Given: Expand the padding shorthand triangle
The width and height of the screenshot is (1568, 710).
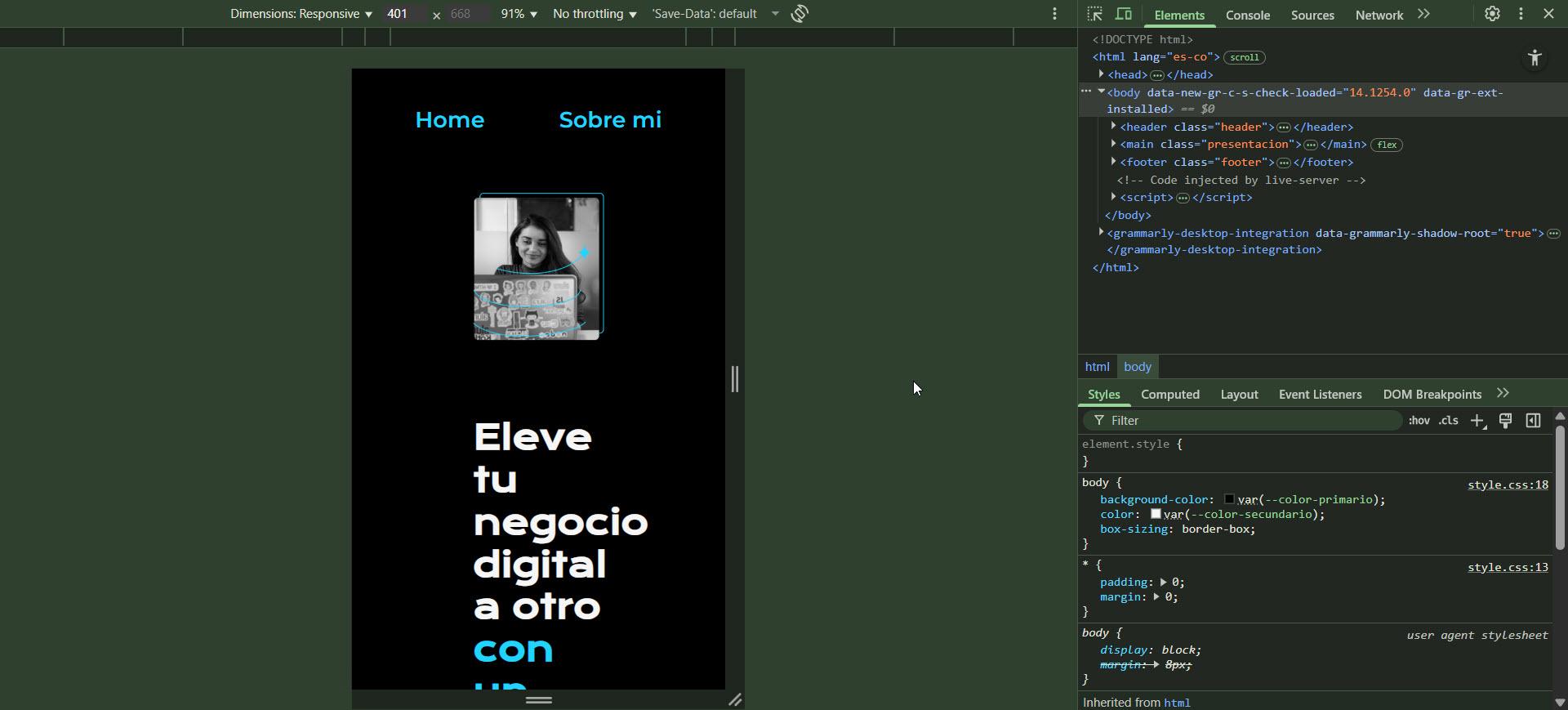Looking at the screenshot, I should pos(1163,582).
